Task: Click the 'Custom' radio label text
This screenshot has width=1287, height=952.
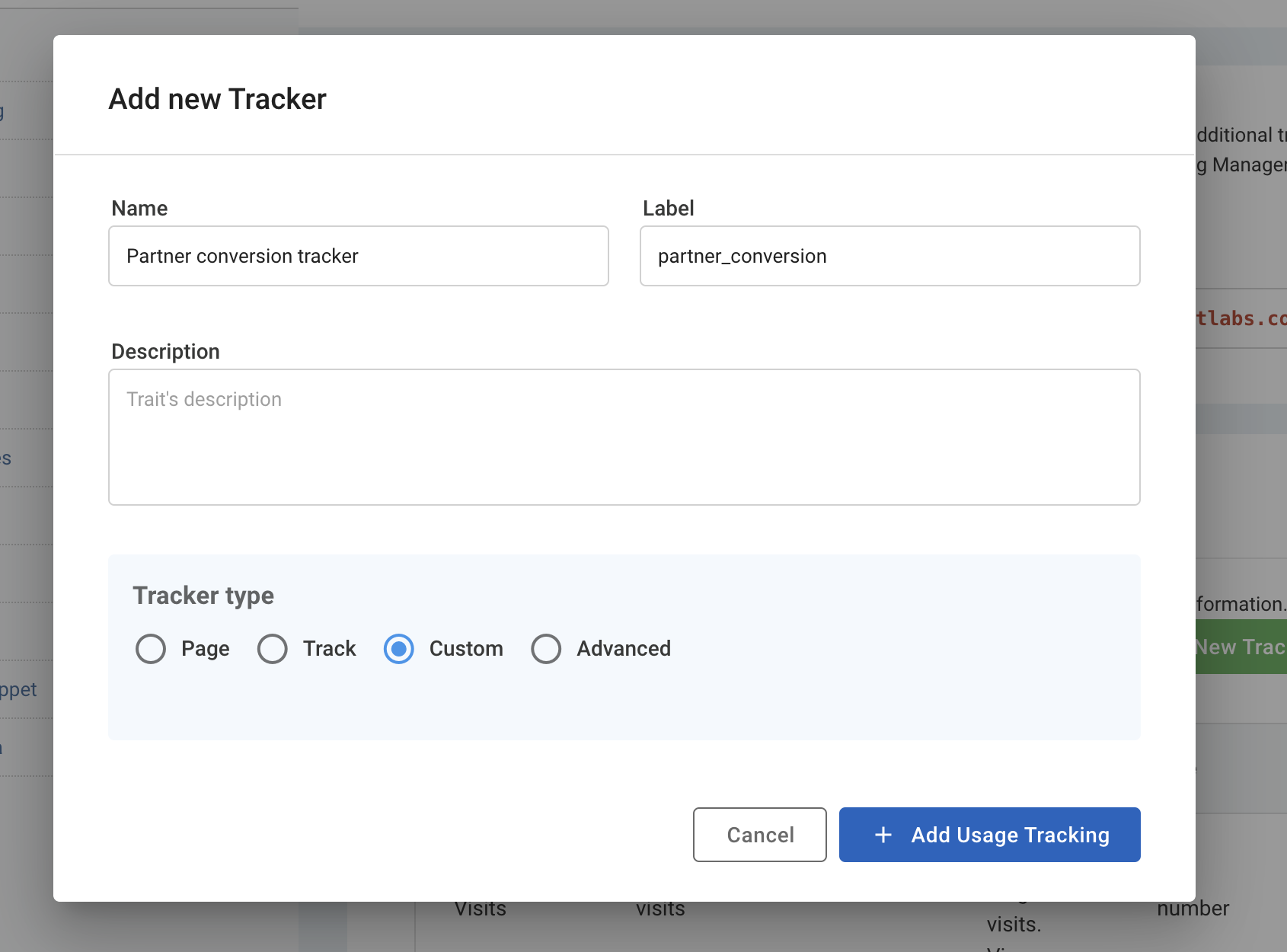Action: [x=466, y=649]
